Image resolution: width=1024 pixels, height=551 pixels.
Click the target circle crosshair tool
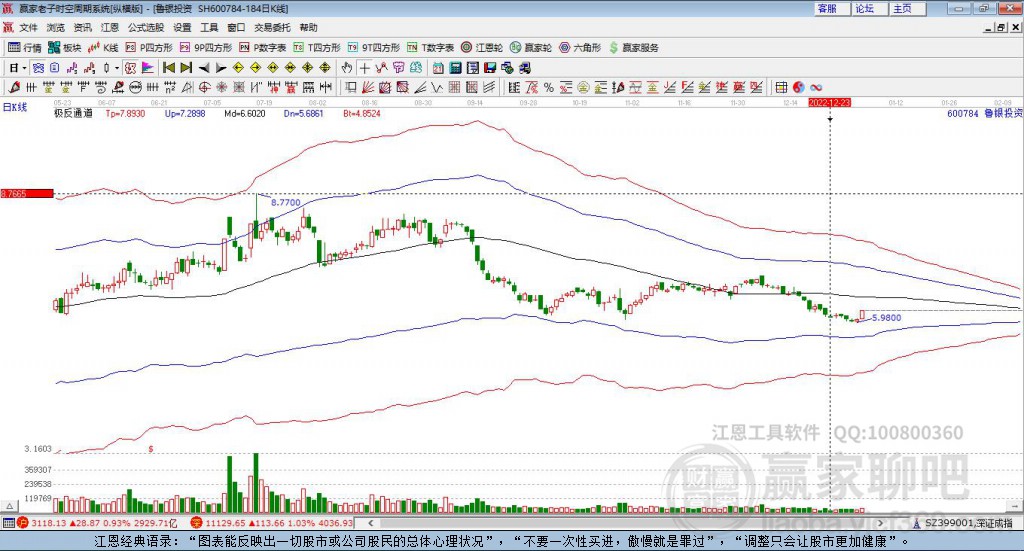[204, 87]
